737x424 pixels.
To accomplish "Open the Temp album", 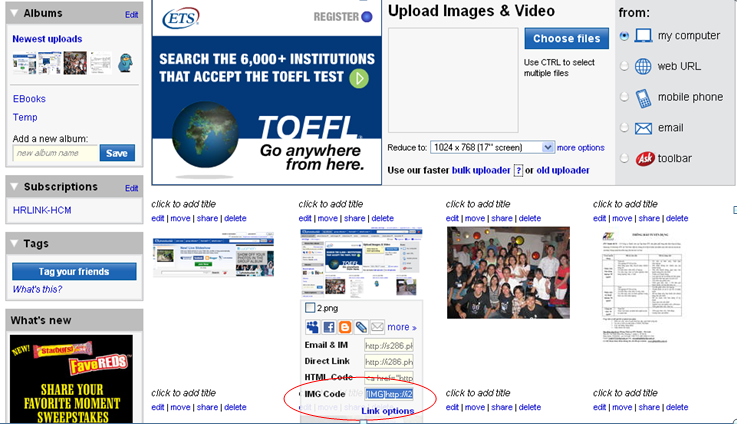I will pyautogui.click(x=25, y=117).
